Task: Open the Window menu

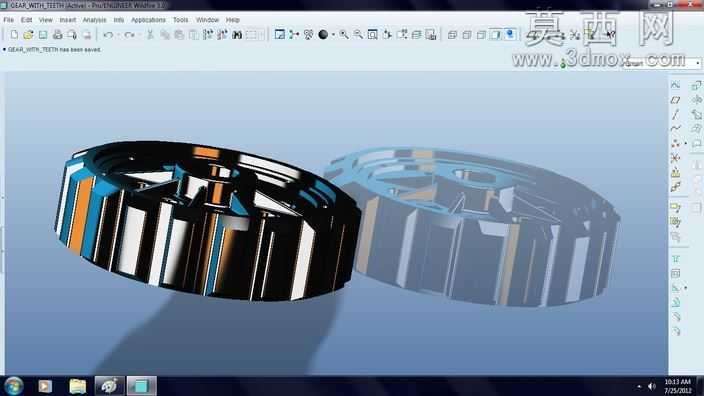Action: 207,20
